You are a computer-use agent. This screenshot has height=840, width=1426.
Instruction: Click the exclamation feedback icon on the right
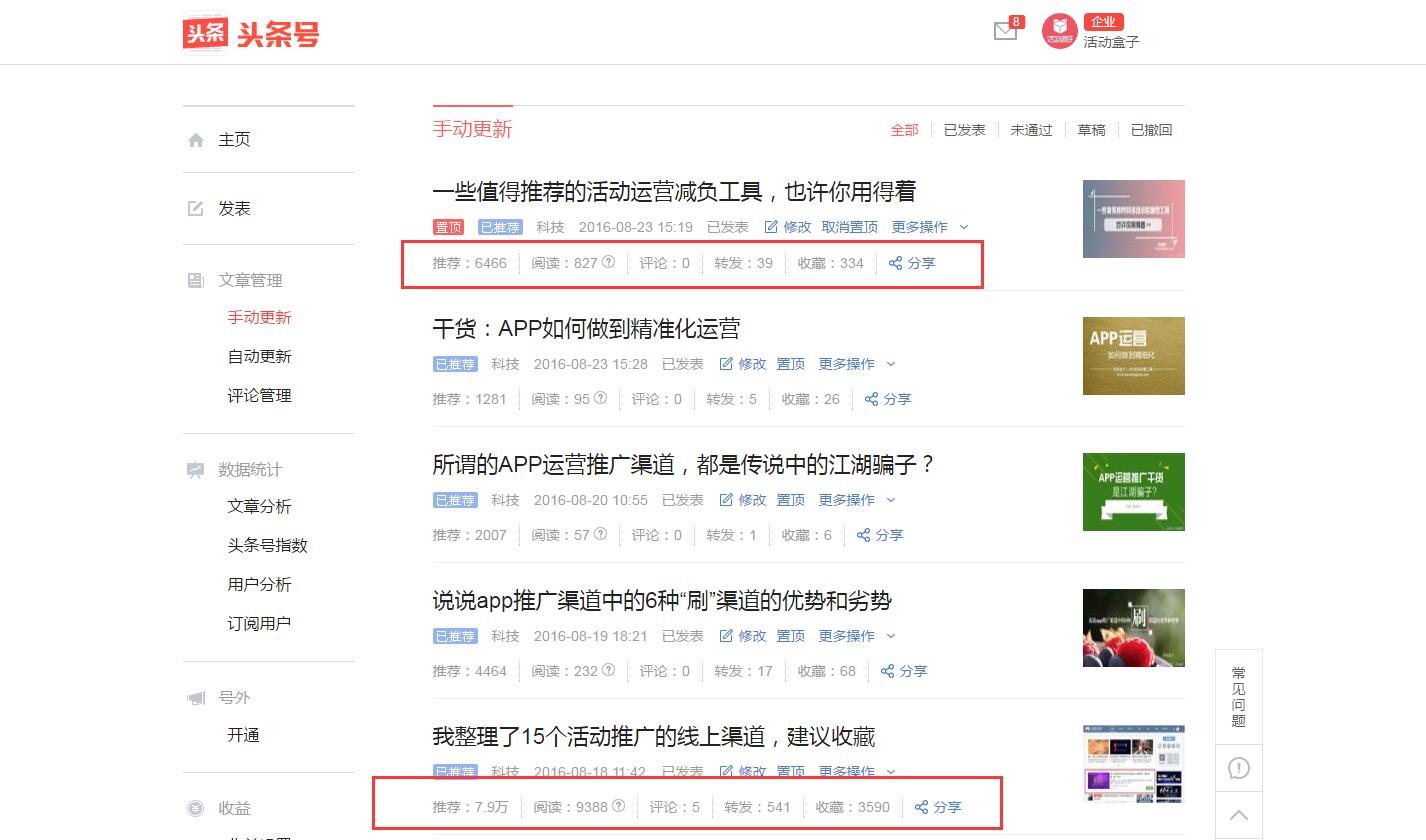[1238, 768]
